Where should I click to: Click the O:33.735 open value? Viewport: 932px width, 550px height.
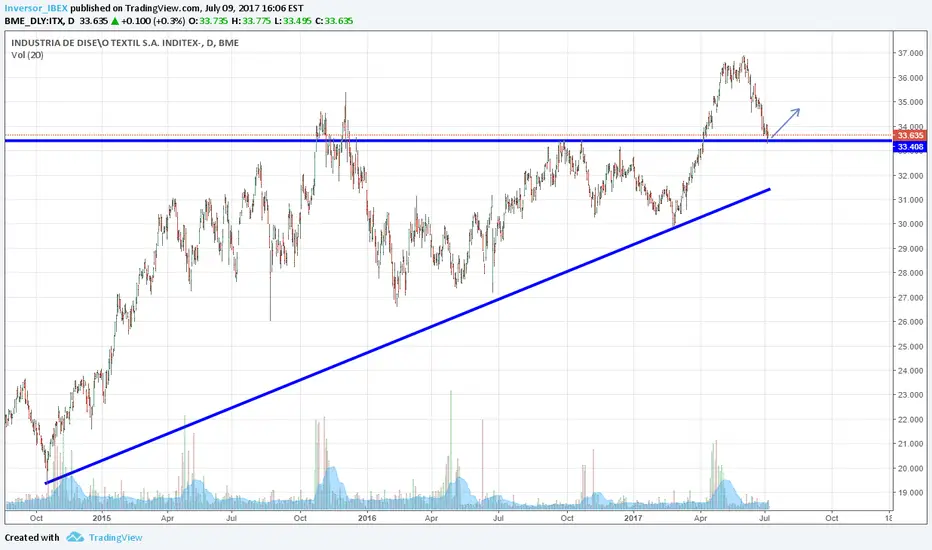click(209, 21)
